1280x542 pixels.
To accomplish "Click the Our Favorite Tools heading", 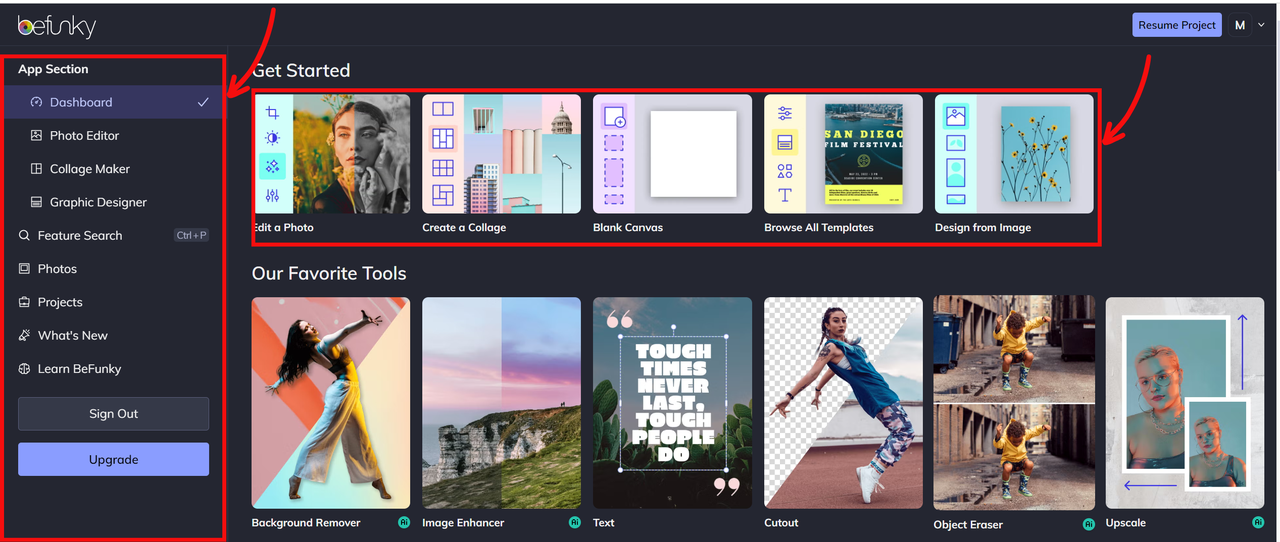I will [329, 273].
